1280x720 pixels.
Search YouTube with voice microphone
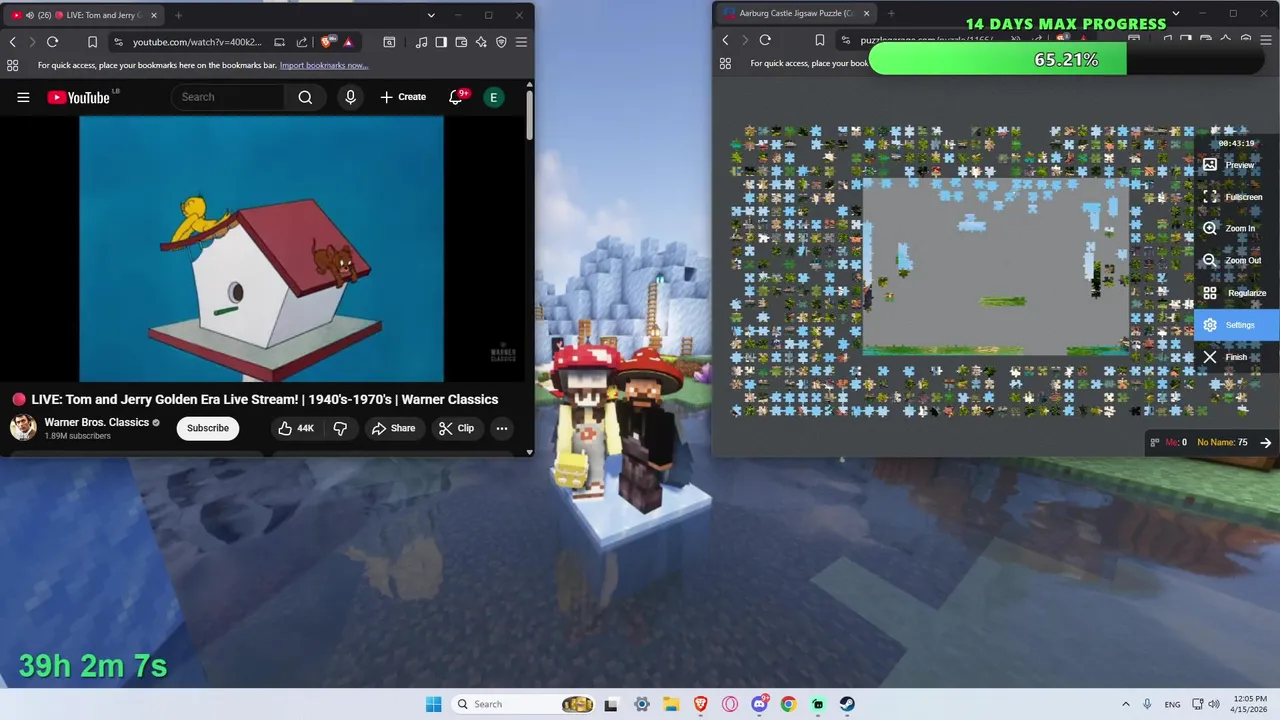(x=350, y=97)
